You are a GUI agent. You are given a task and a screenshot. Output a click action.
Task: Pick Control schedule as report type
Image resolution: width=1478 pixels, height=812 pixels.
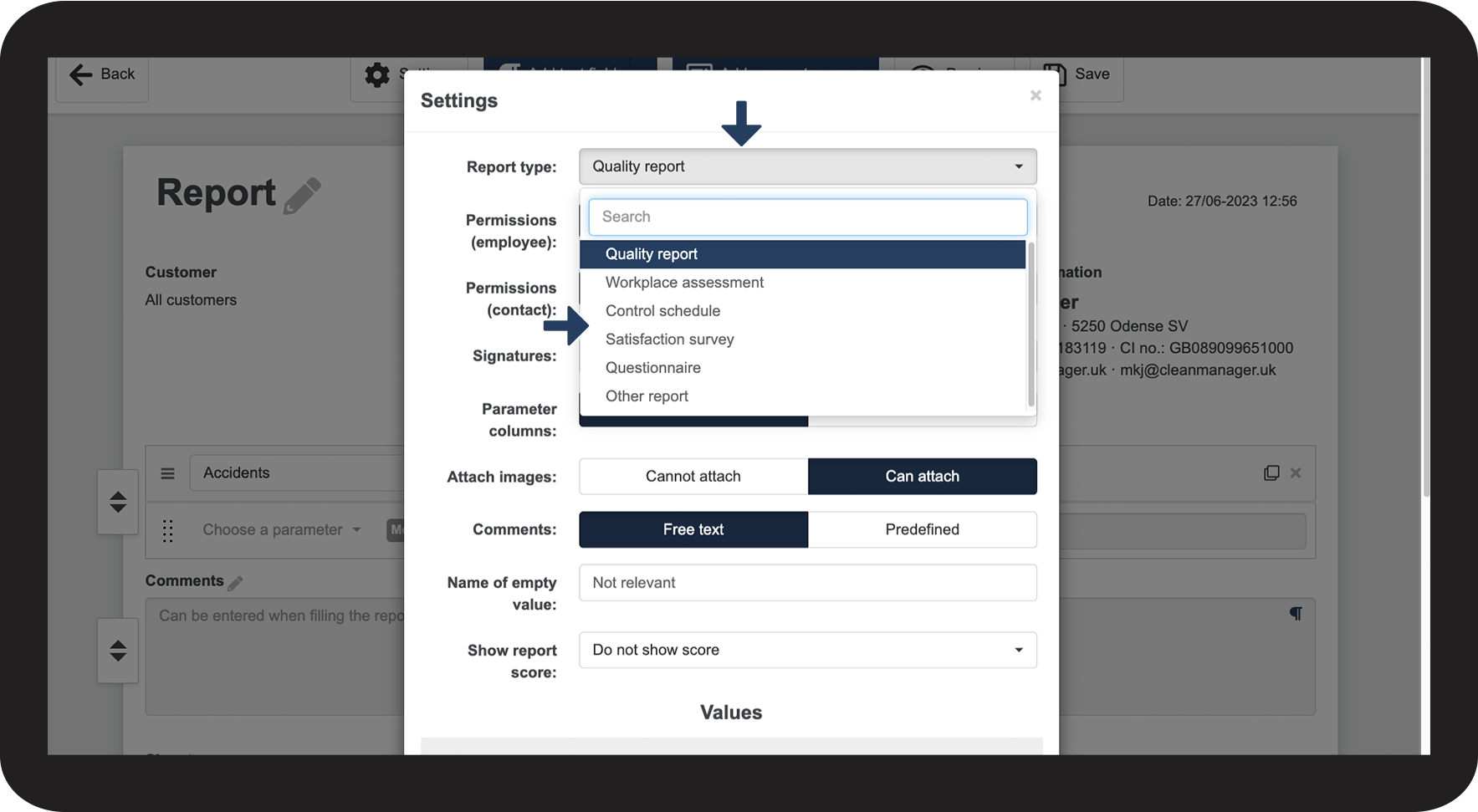tap(802, 311)
